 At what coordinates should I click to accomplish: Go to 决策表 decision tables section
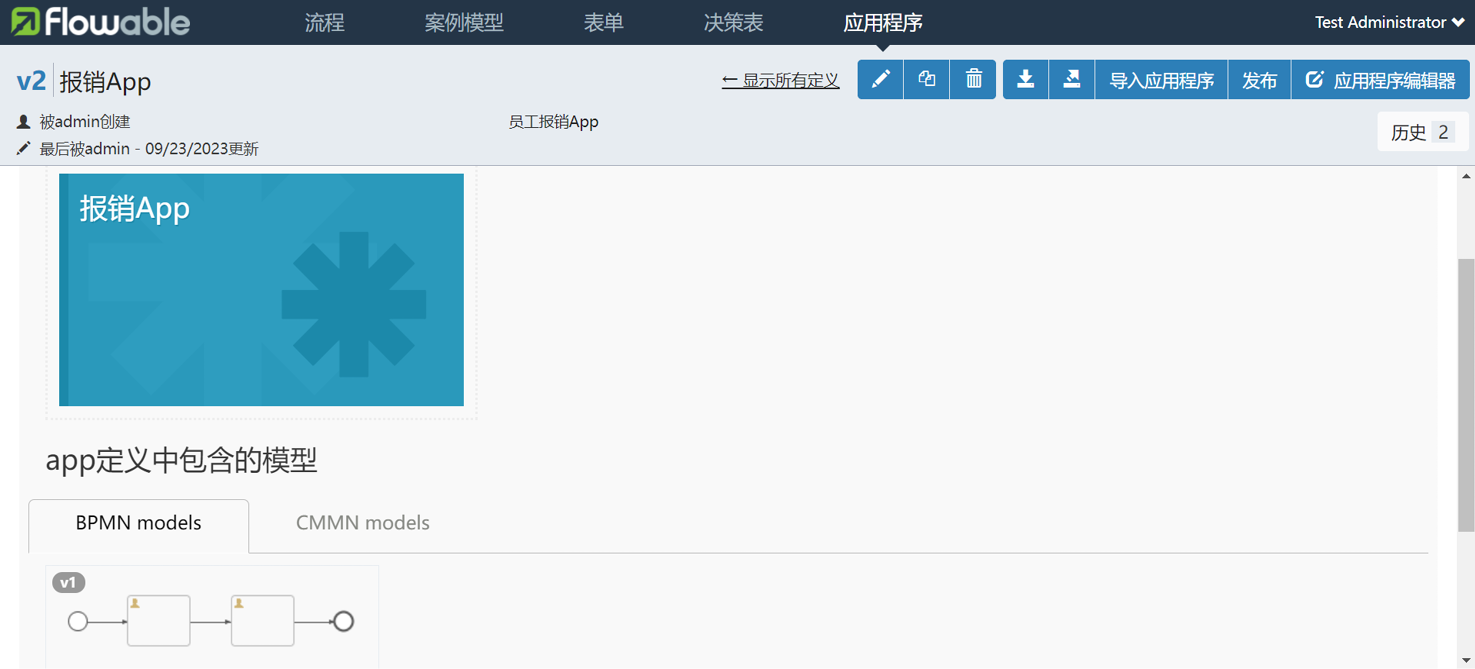pyautogui.click(x=733, y=22)
